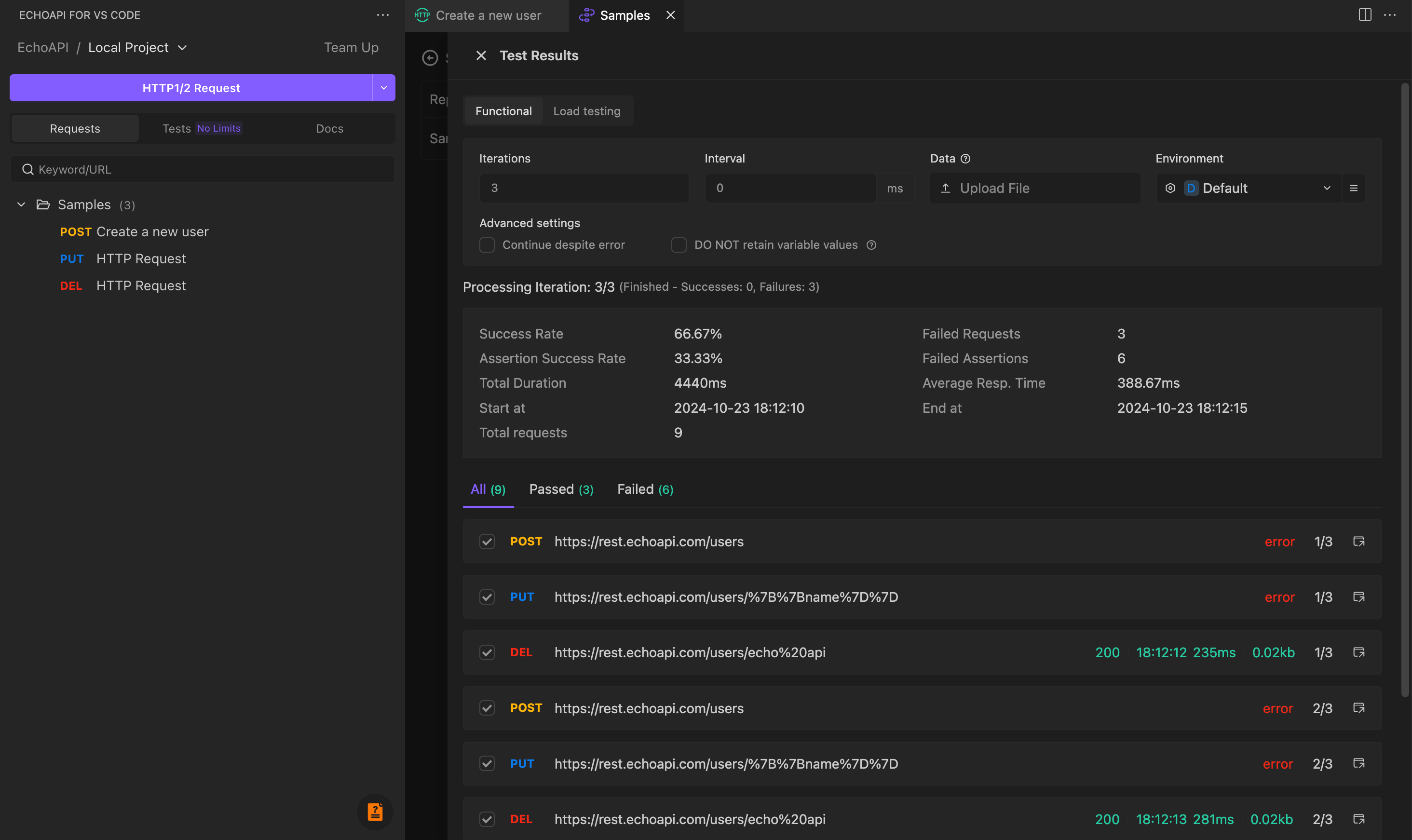Switch to the Functional tab

click(x=503, y=111)
